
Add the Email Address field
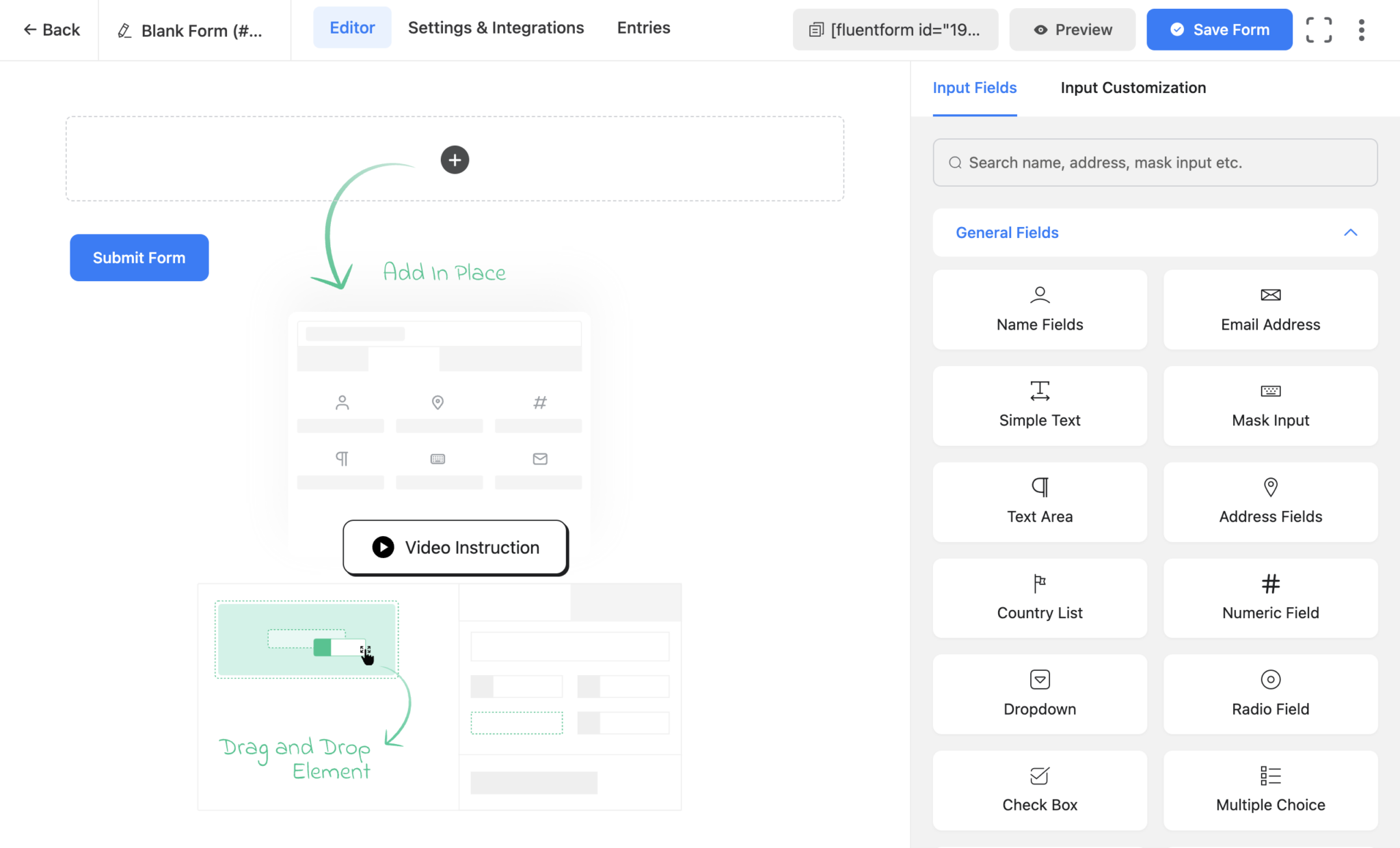click(1270, 310)
